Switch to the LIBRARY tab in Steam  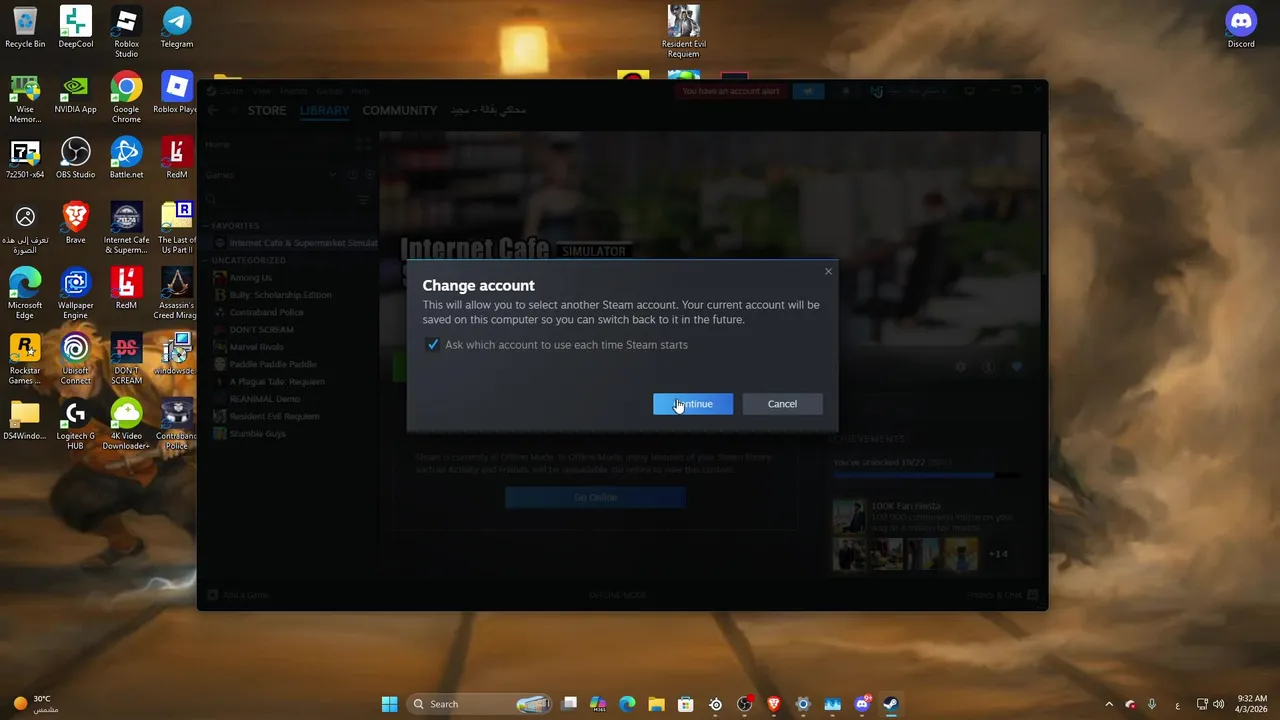[x=325, y=110]
